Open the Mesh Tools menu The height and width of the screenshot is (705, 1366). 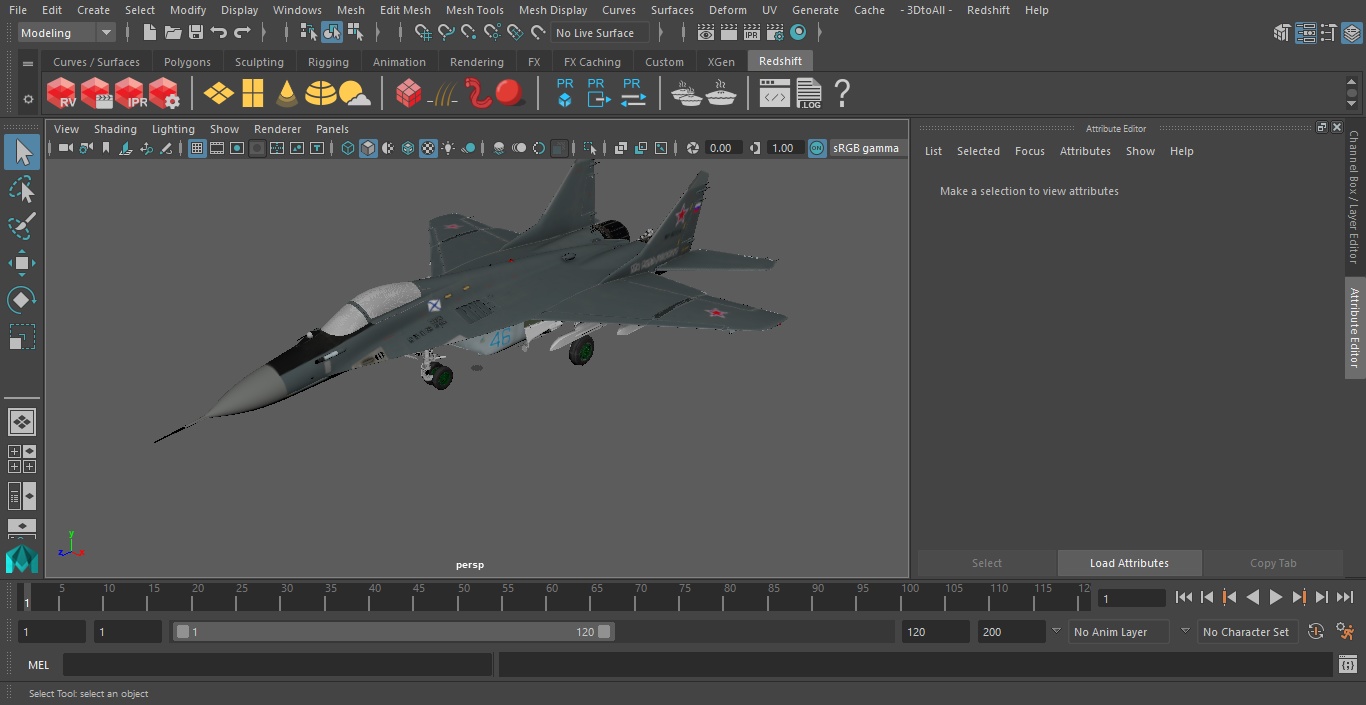click(474, 10)
